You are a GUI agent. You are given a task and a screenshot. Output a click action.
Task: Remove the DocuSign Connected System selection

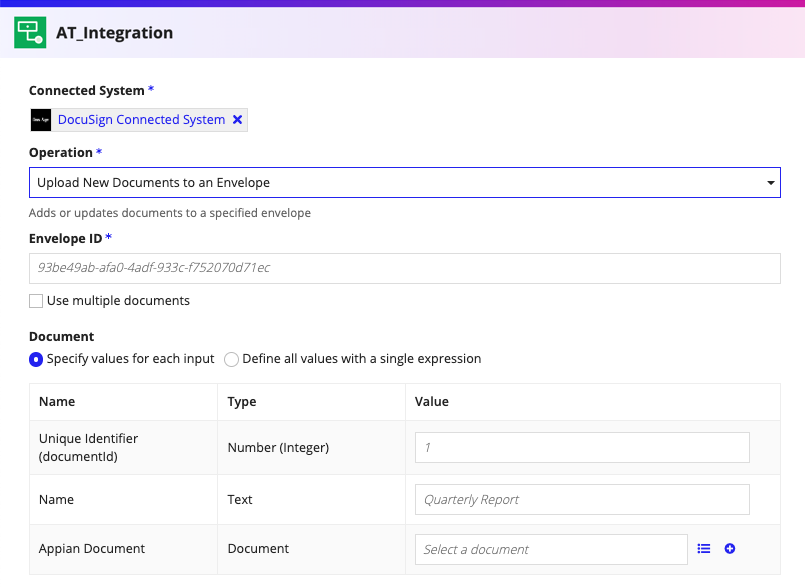[237, 120]
